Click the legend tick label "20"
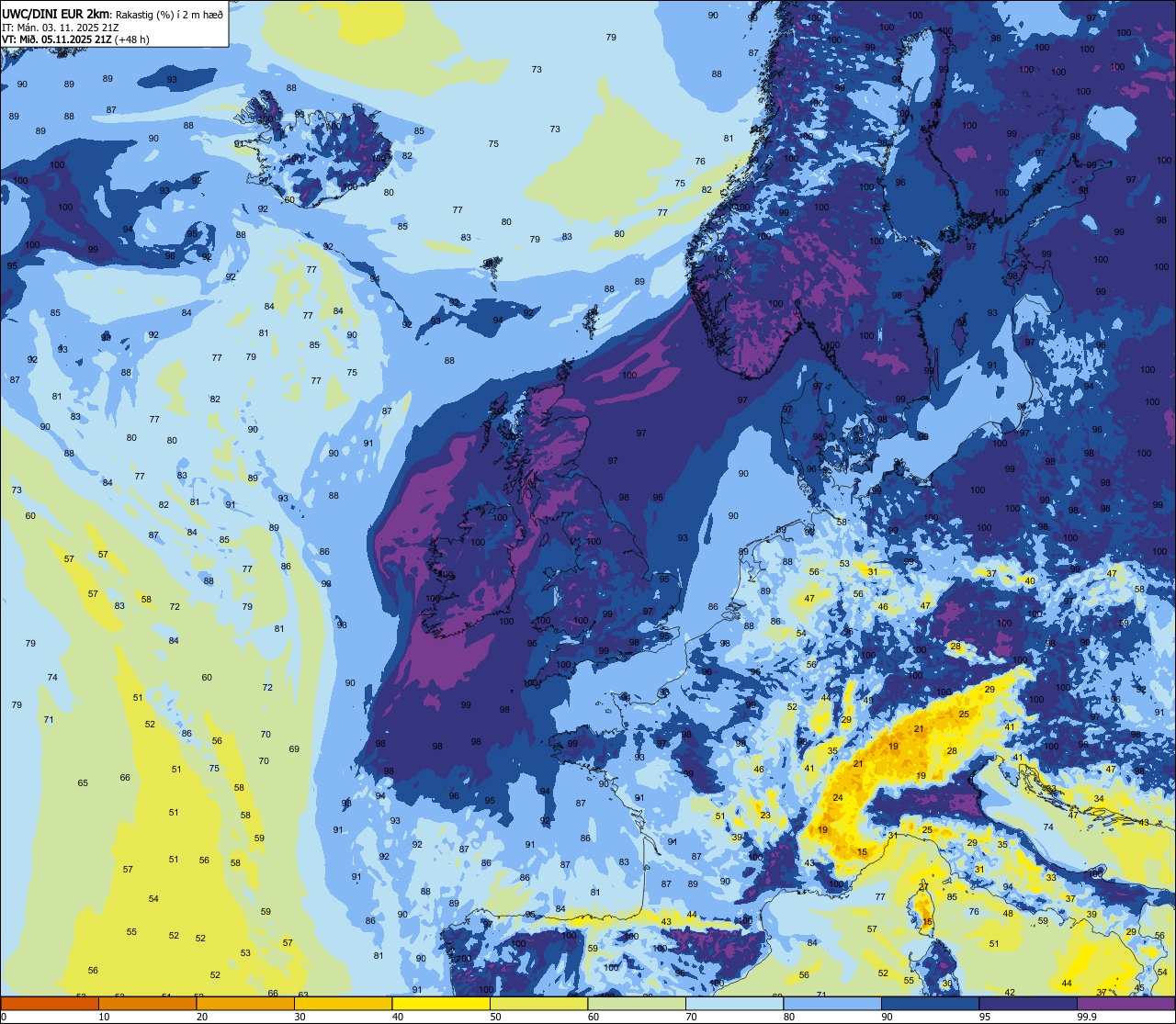1176x1024 pixels. coord(202,1017)
